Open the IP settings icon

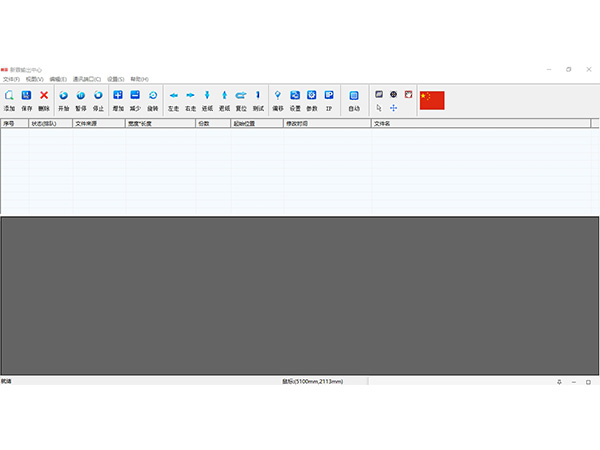click(x=329, y=98)
